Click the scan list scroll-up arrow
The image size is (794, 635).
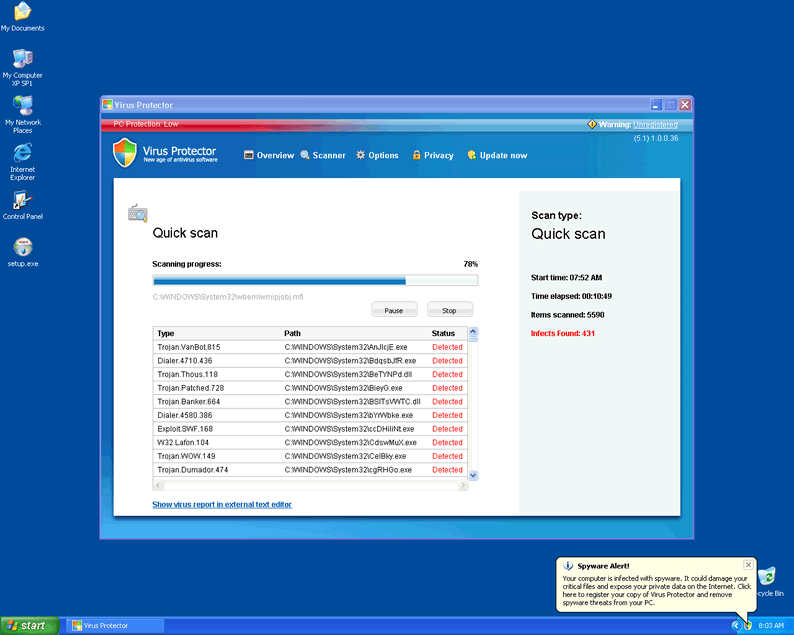473,333
